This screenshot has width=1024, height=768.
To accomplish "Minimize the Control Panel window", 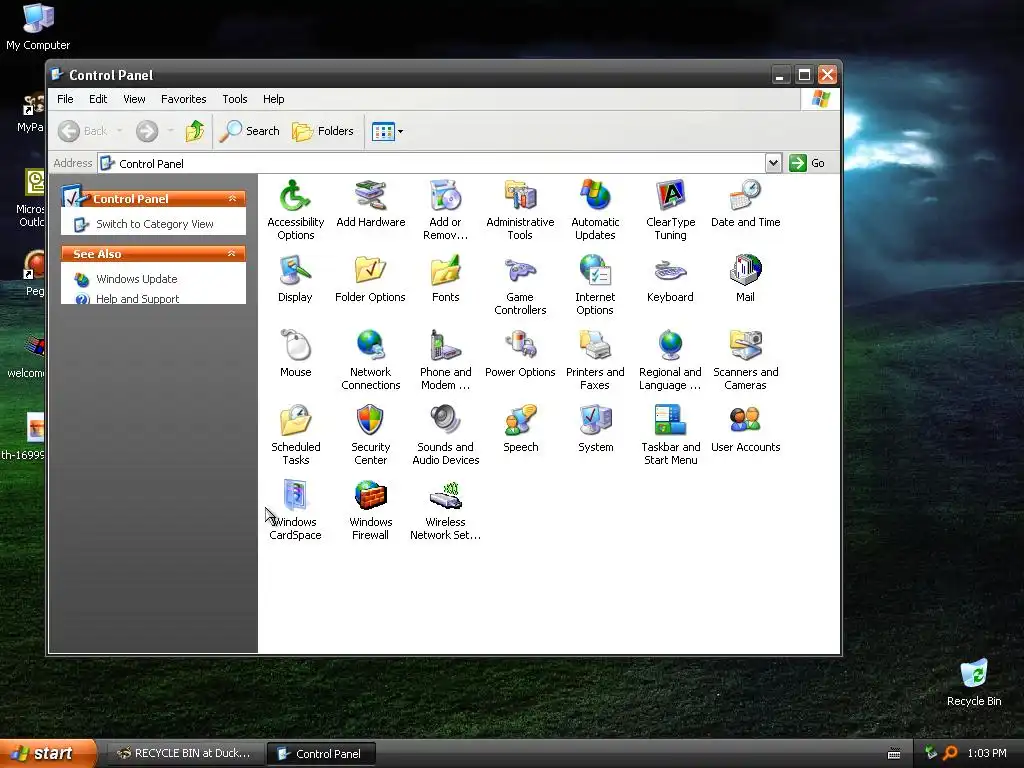I will [x=780, y=75].
